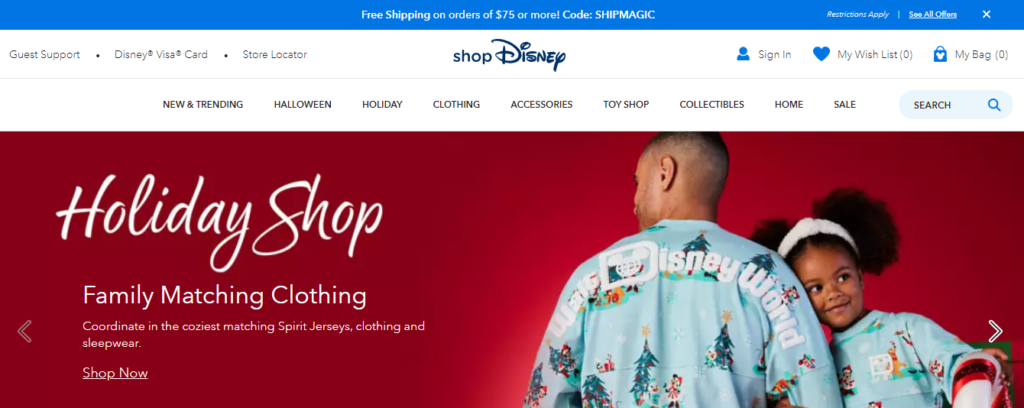
Task: Select the Sale menu item
Action: coord(844,104)
